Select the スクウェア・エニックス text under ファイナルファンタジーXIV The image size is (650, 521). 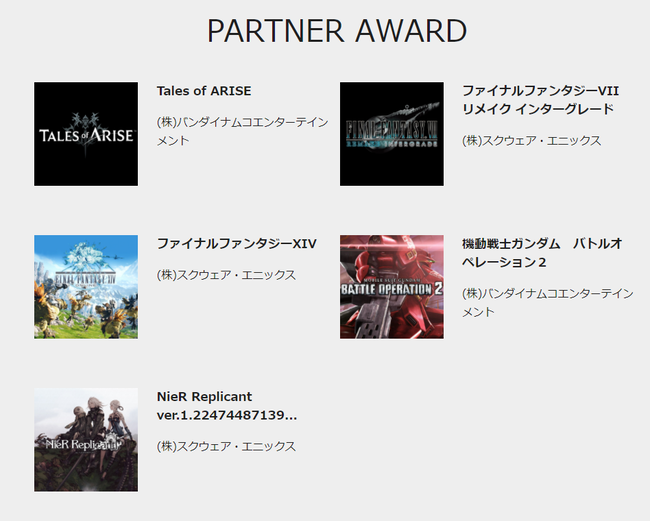226,275
